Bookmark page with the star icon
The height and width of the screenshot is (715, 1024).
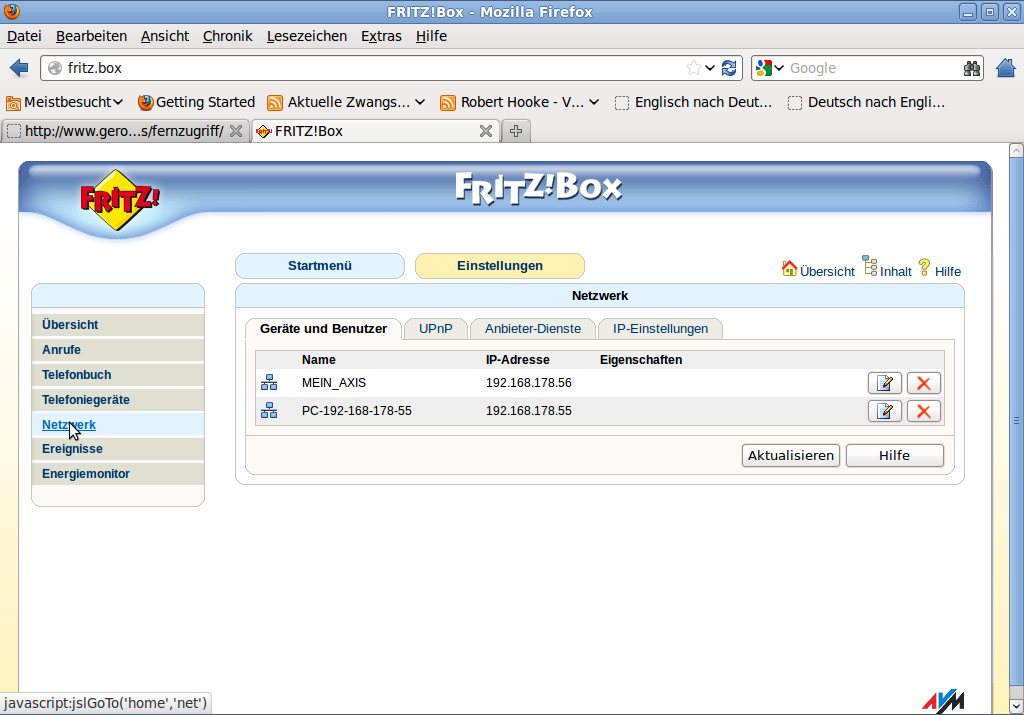tap(693, 68)
